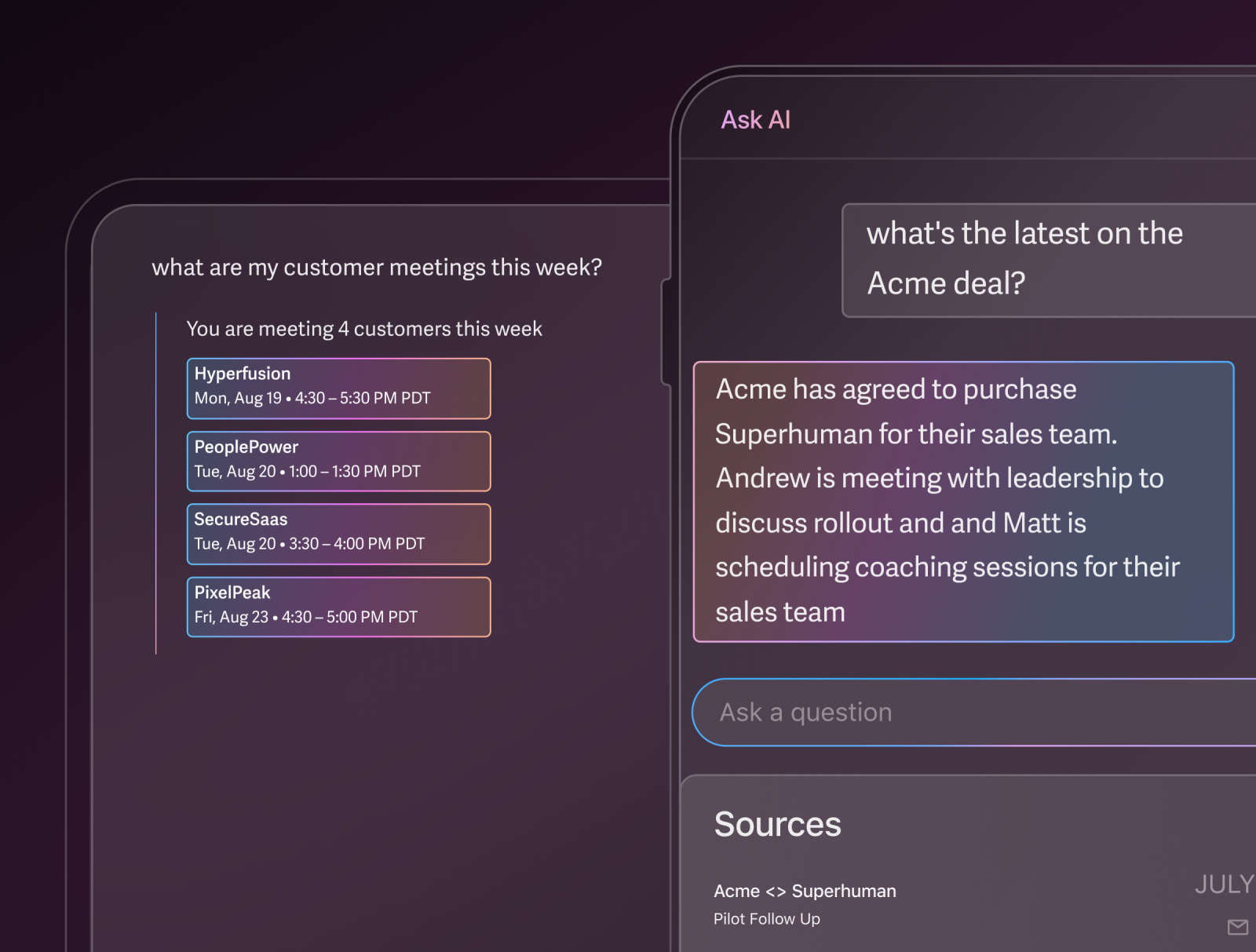Image resolution: width=1256 pixels, height=952 pixels.
Task: Open the Acme <> Superhuman source
Action: (805, 891)
